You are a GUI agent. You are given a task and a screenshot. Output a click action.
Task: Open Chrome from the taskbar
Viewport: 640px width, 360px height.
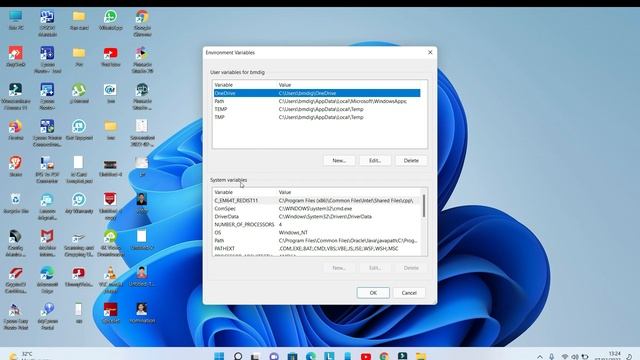(x=384, y=356)
